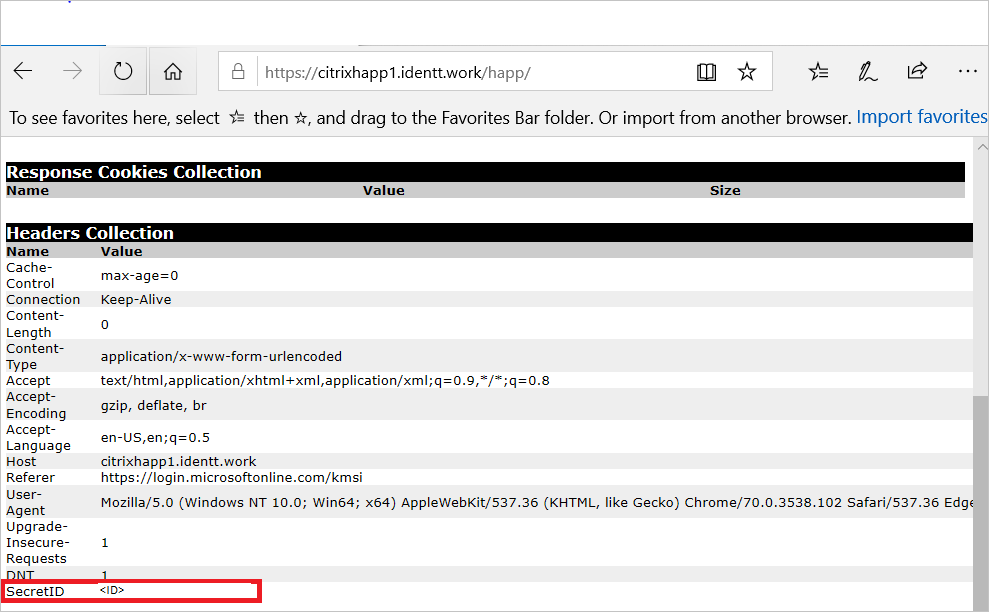Click the highlighted SecretID header row
989x612 pixels.
[130, 591]
